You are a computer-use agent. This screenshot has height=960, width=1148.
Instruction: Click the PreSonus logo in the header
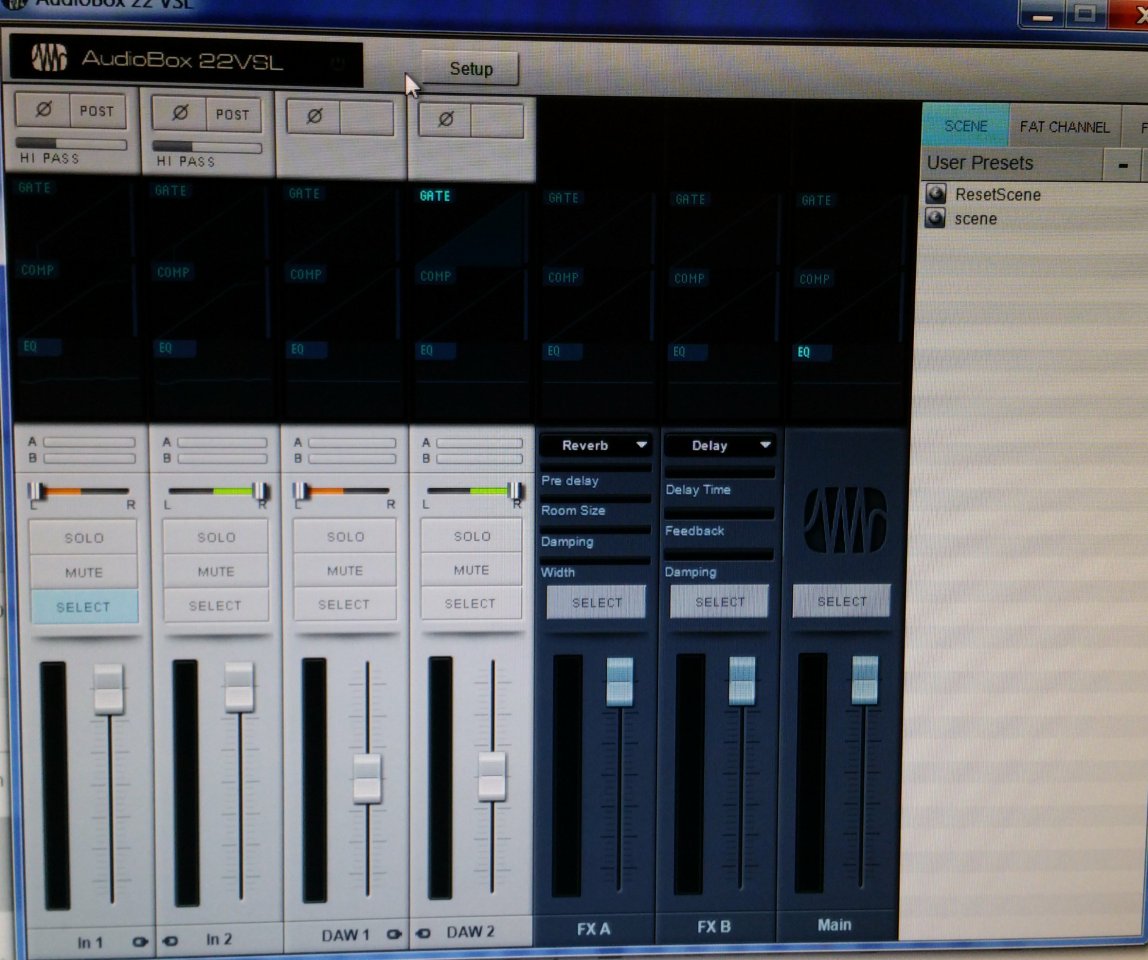click(x=49, y=58)
